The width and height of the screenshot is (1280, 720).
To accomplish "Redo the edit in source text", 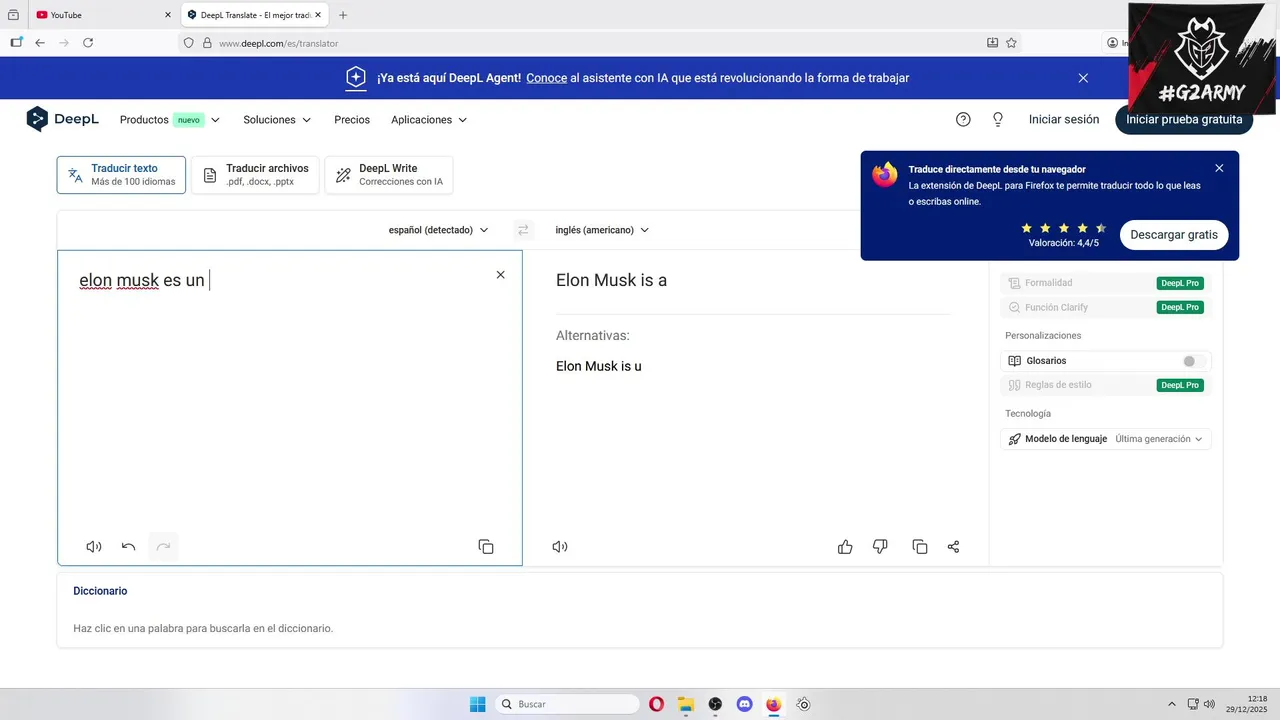I will point(163,546).
